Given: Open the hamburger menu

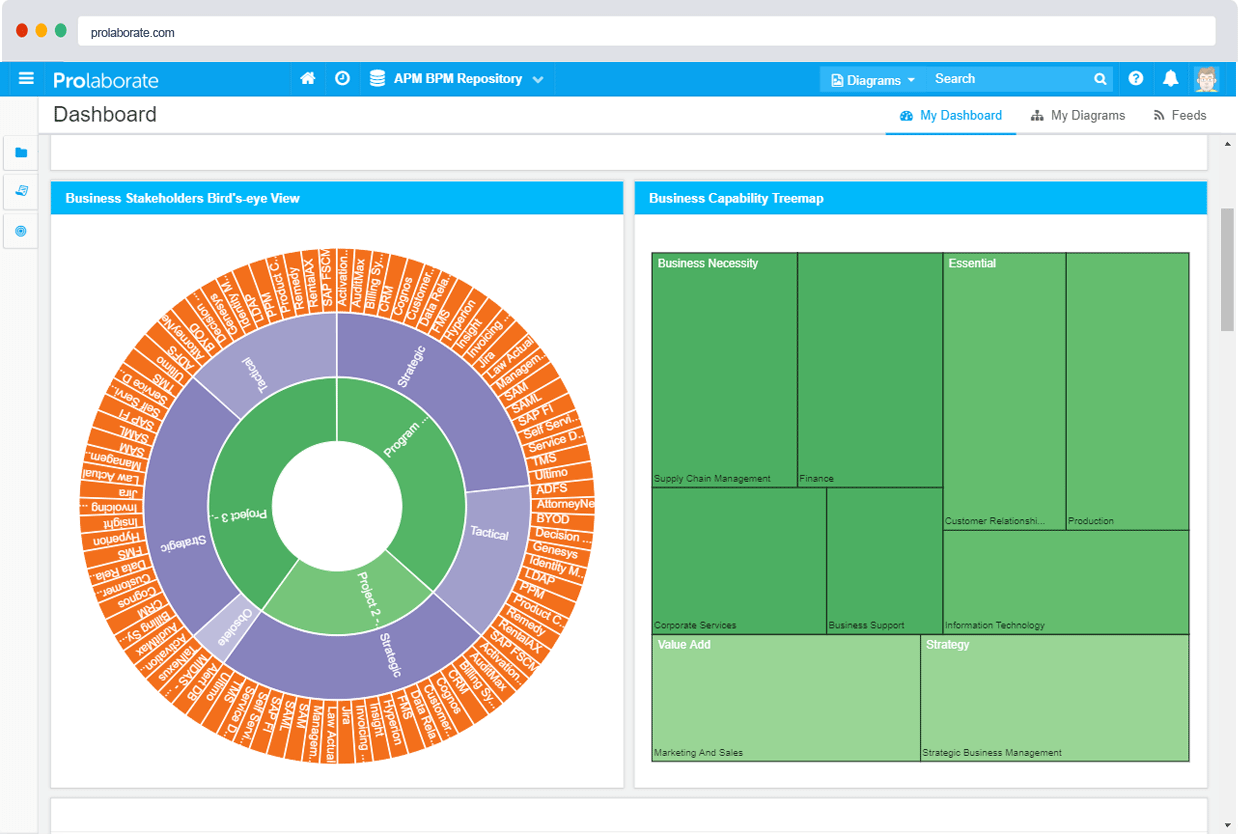Looking at the screenshot, I should (26, 79).
